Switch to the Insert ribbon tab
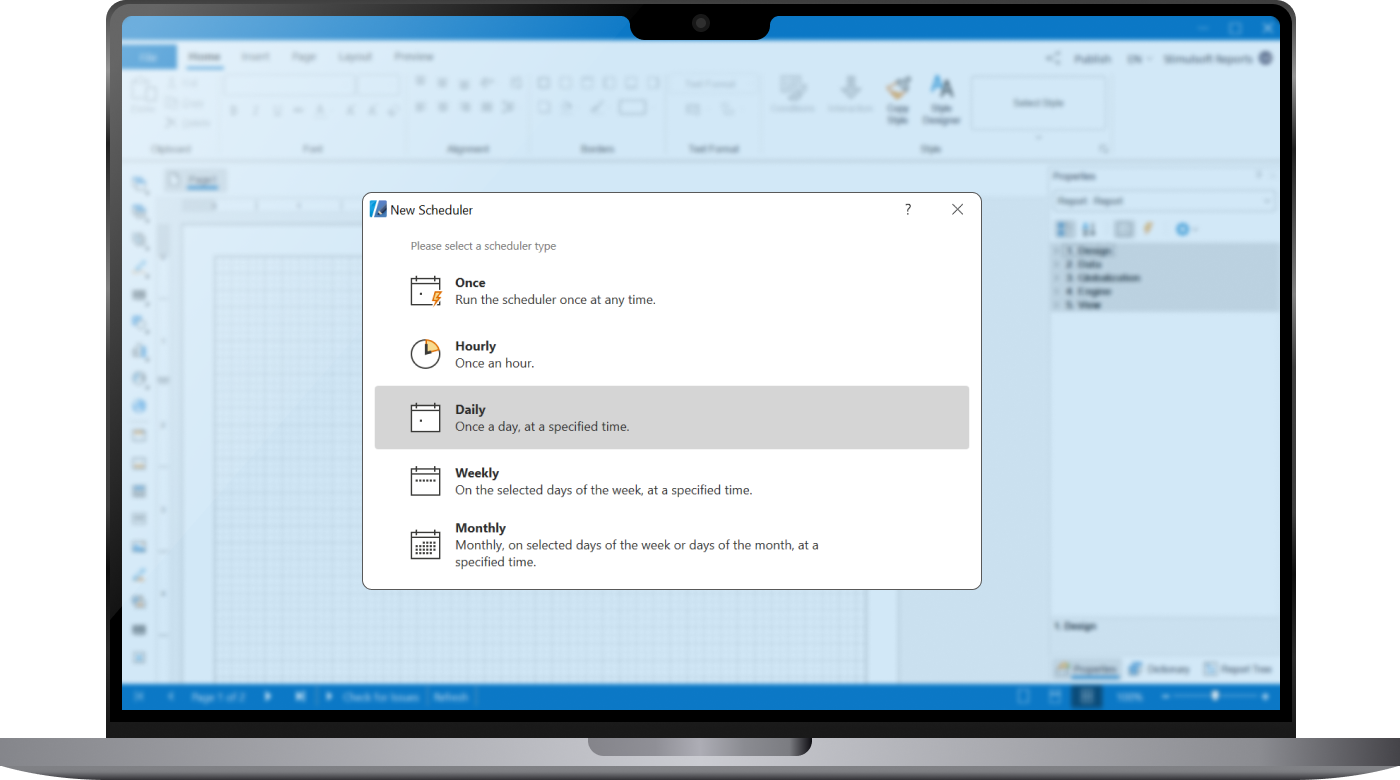The image size is (1400, 780). (255, 57)
